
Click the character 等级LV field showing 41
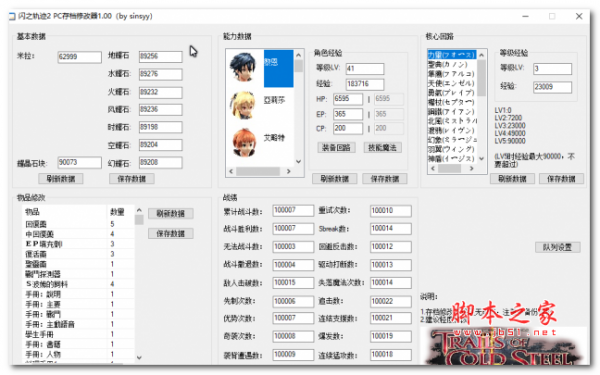[x=365, y=69]
